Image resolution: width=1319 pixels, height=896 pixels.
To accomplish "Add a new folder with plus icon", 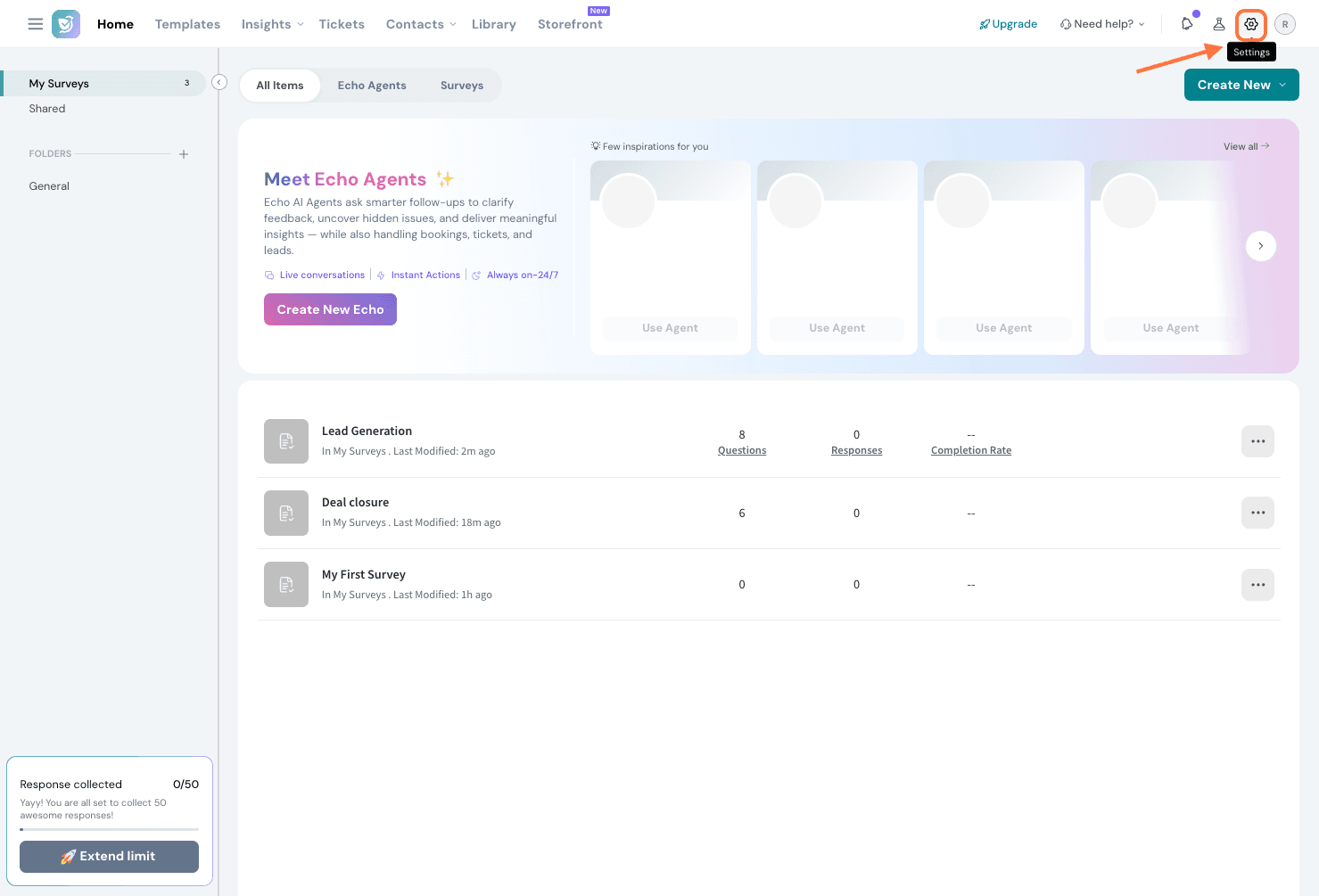I will point(184,154).
